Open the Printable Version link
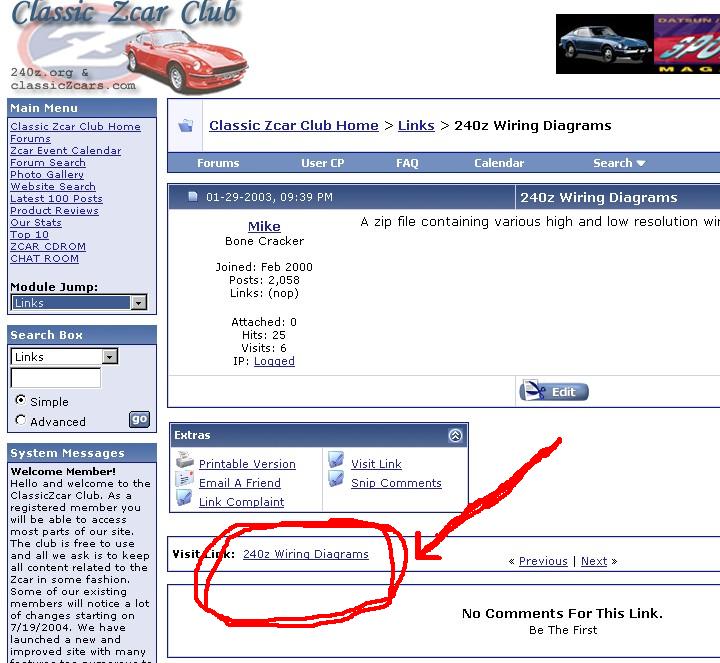 (x=247, y=464)
